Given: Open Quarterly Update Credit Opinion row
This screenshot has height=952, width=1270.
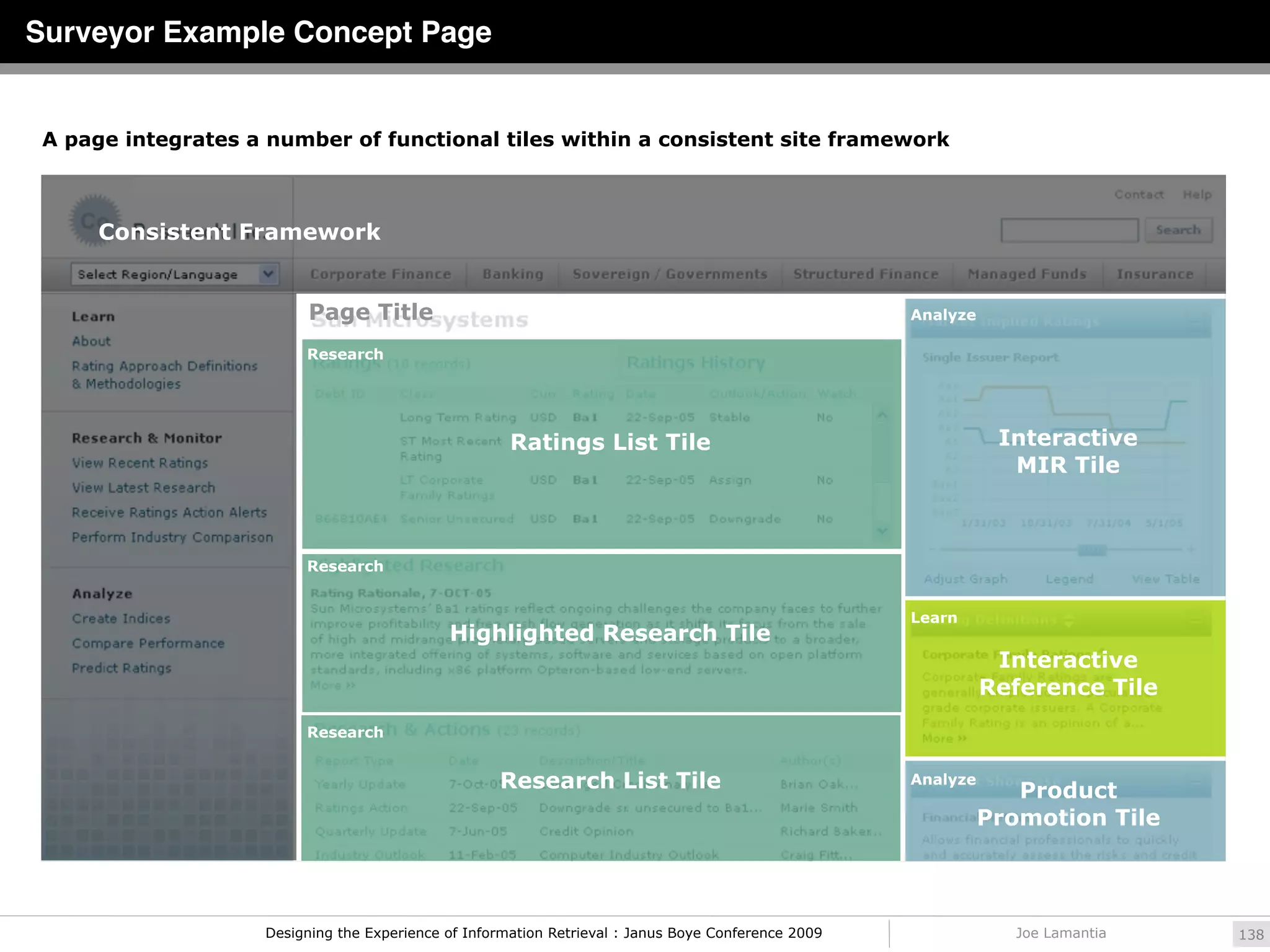Looking at the screenshot, I should (598, 831).
